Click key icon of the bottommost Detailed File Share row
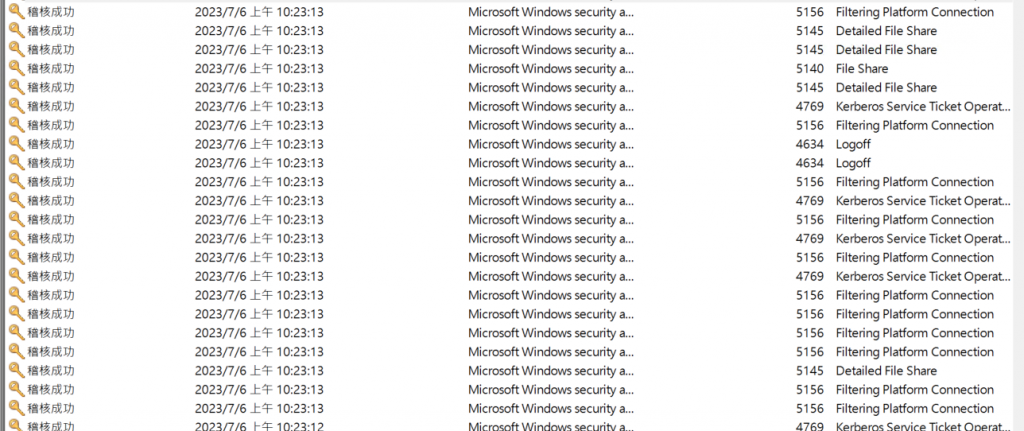The width and height of the screenshot is (1024, 431). (x=16, y=370)
